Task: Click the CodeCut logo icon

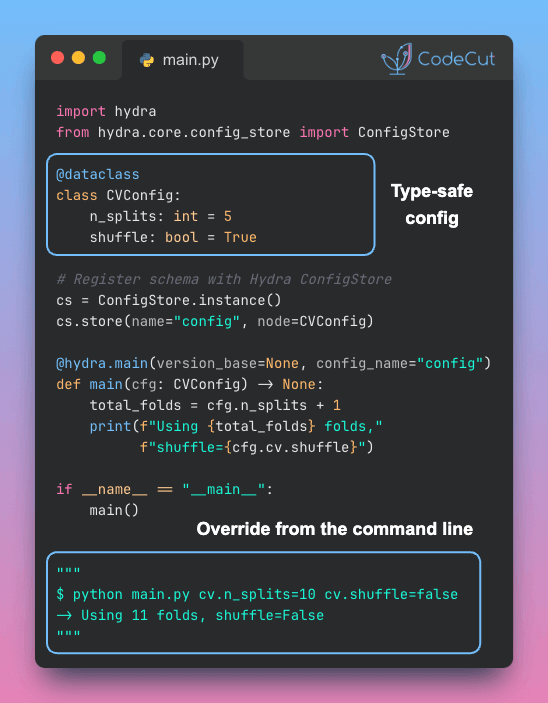Action: point(396,59)
